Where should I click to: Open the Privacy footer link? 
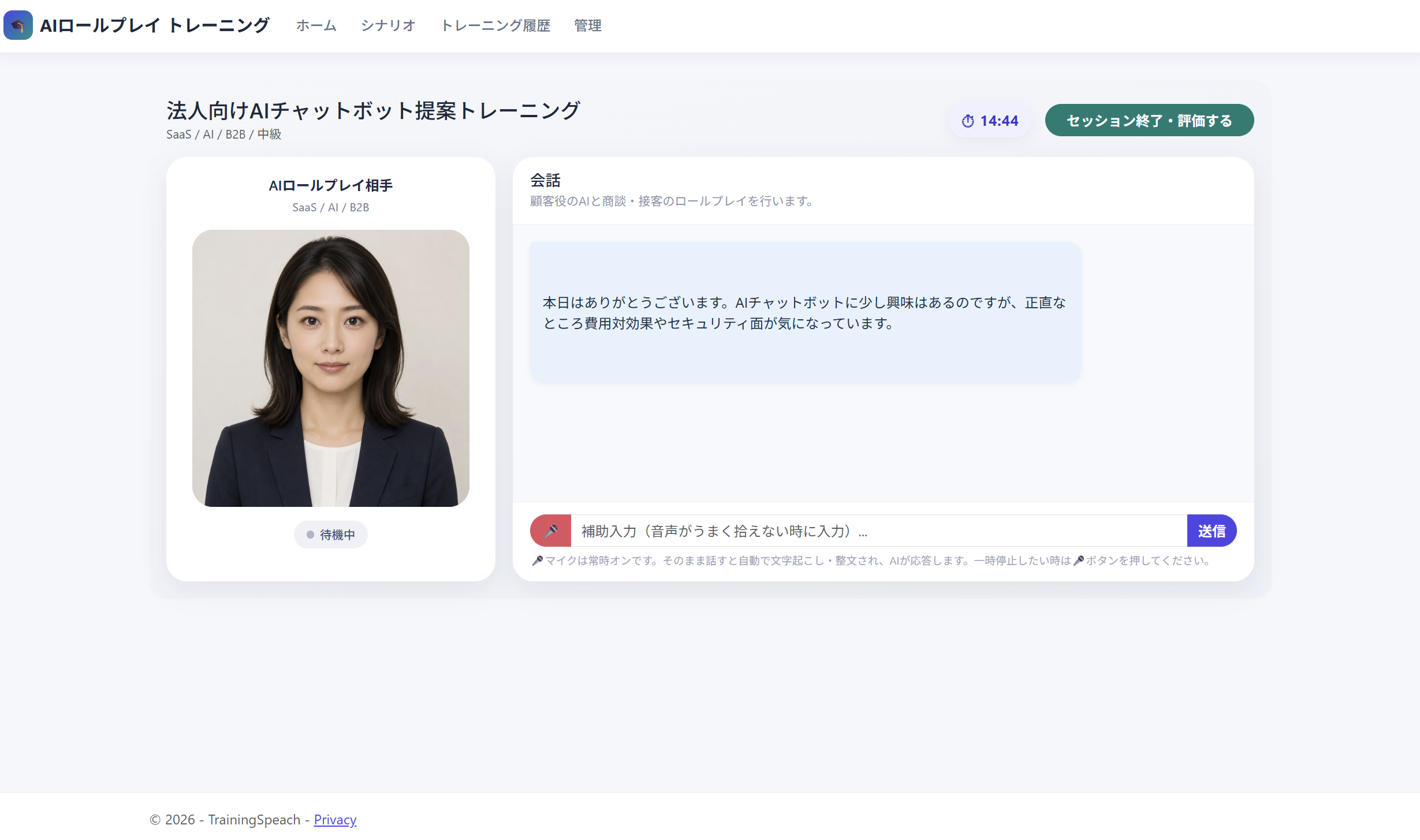click(335, 819)
